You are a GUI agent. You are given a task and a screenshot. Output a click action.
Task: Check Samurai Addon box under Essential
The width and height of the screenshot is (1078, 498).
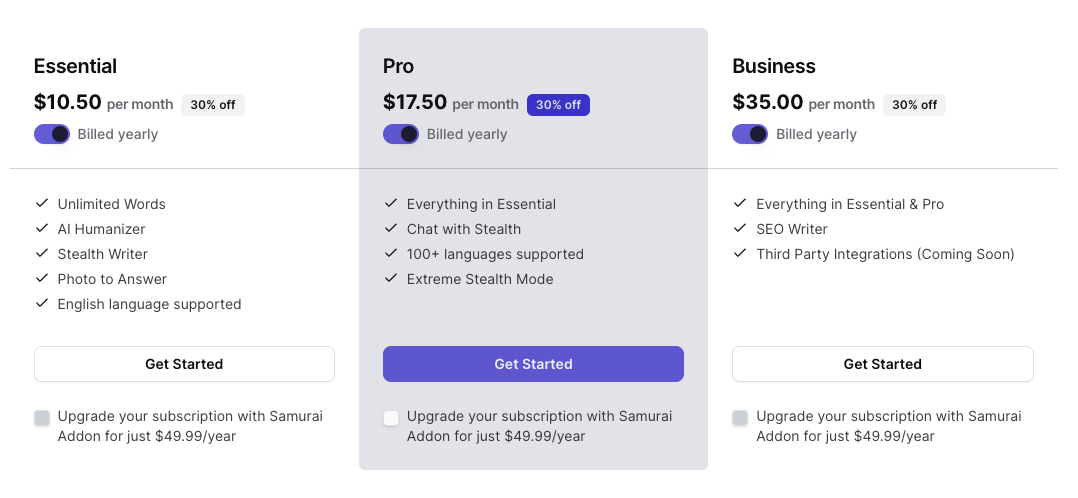point(42,418)
